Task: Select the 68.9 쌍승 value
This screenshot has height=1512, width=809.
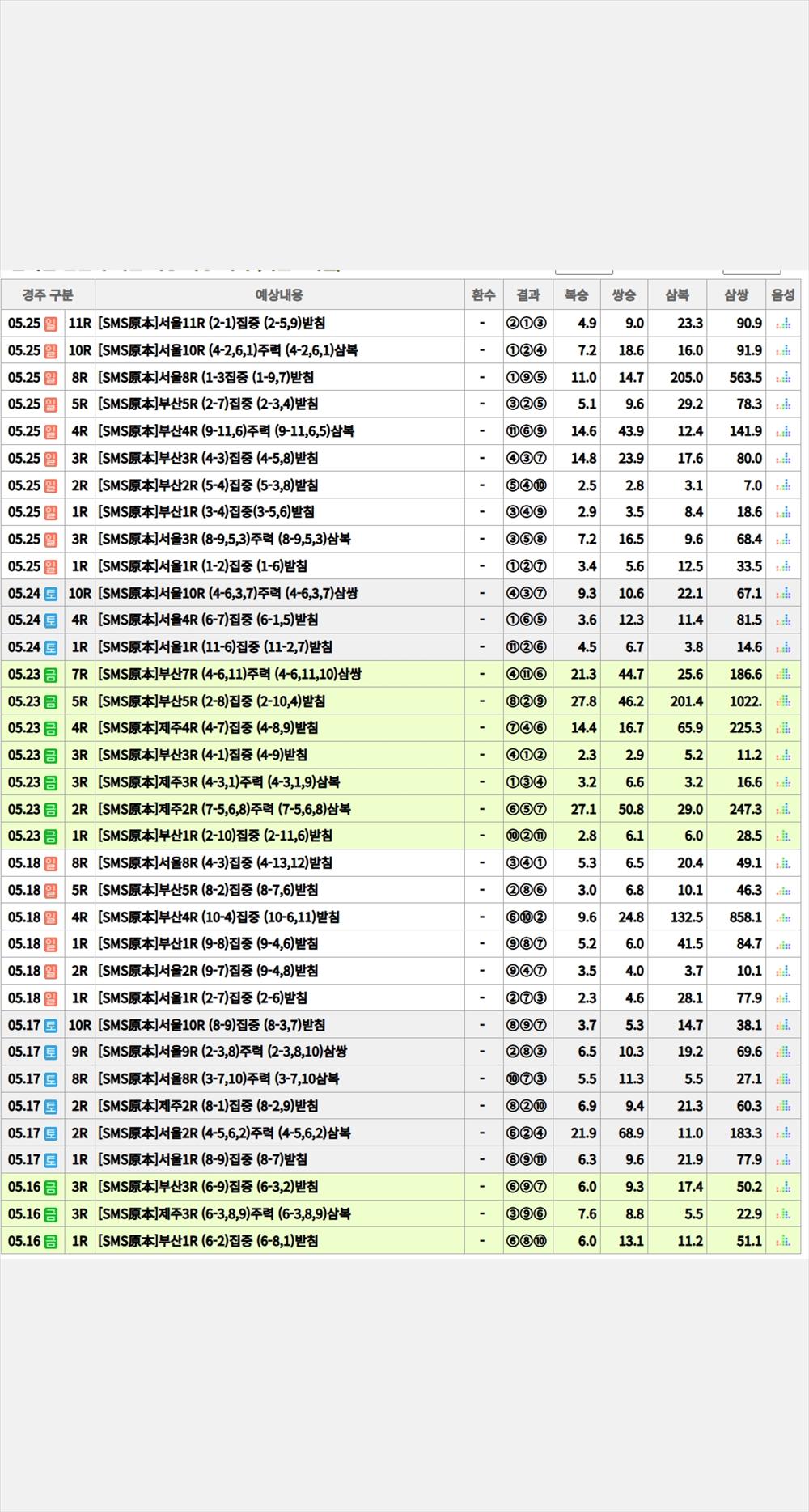Action: click(631, 1133)
